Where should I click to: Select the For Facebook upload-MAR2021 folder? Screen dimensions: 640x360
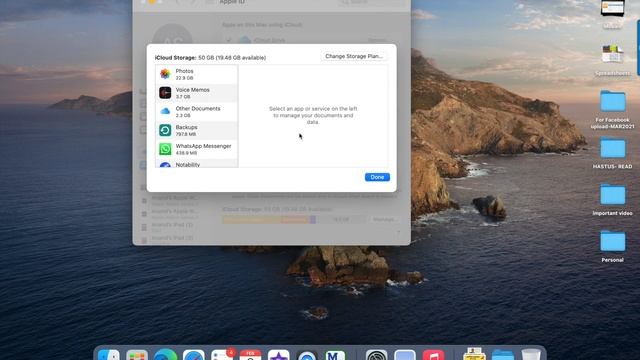[612, 109]
